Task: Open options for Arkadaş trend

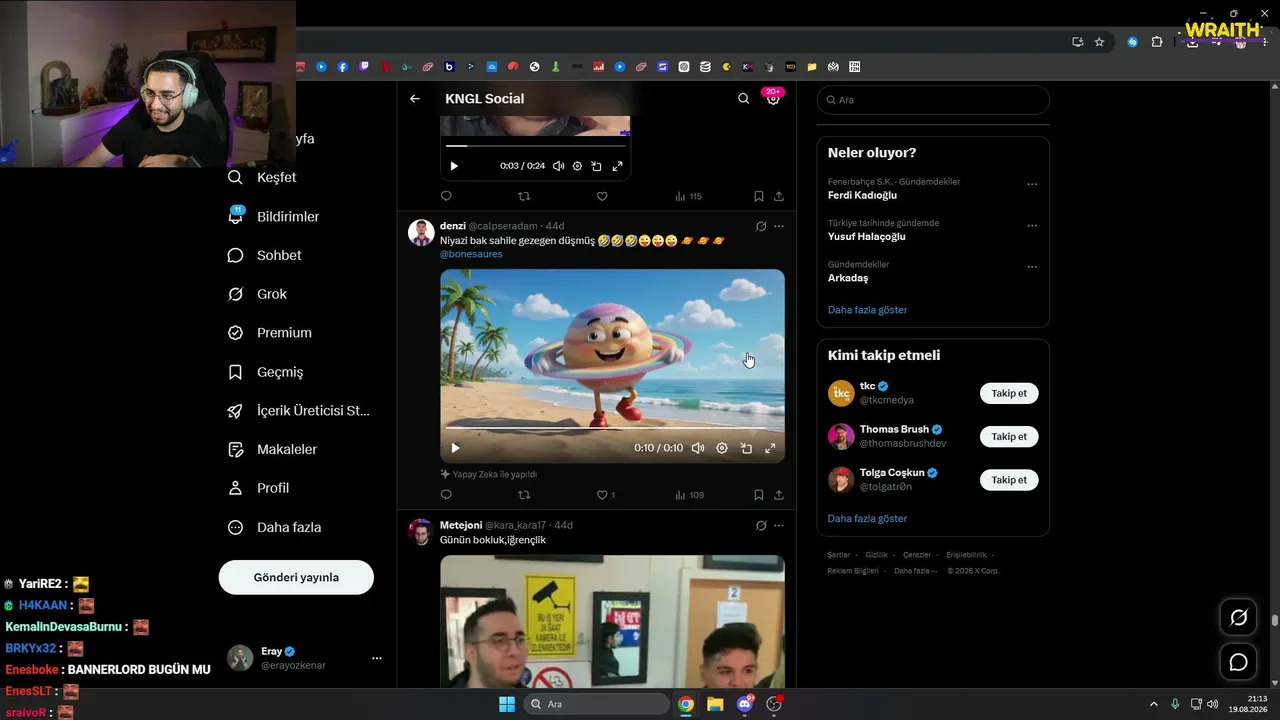Action: [x=1032, y=267]
